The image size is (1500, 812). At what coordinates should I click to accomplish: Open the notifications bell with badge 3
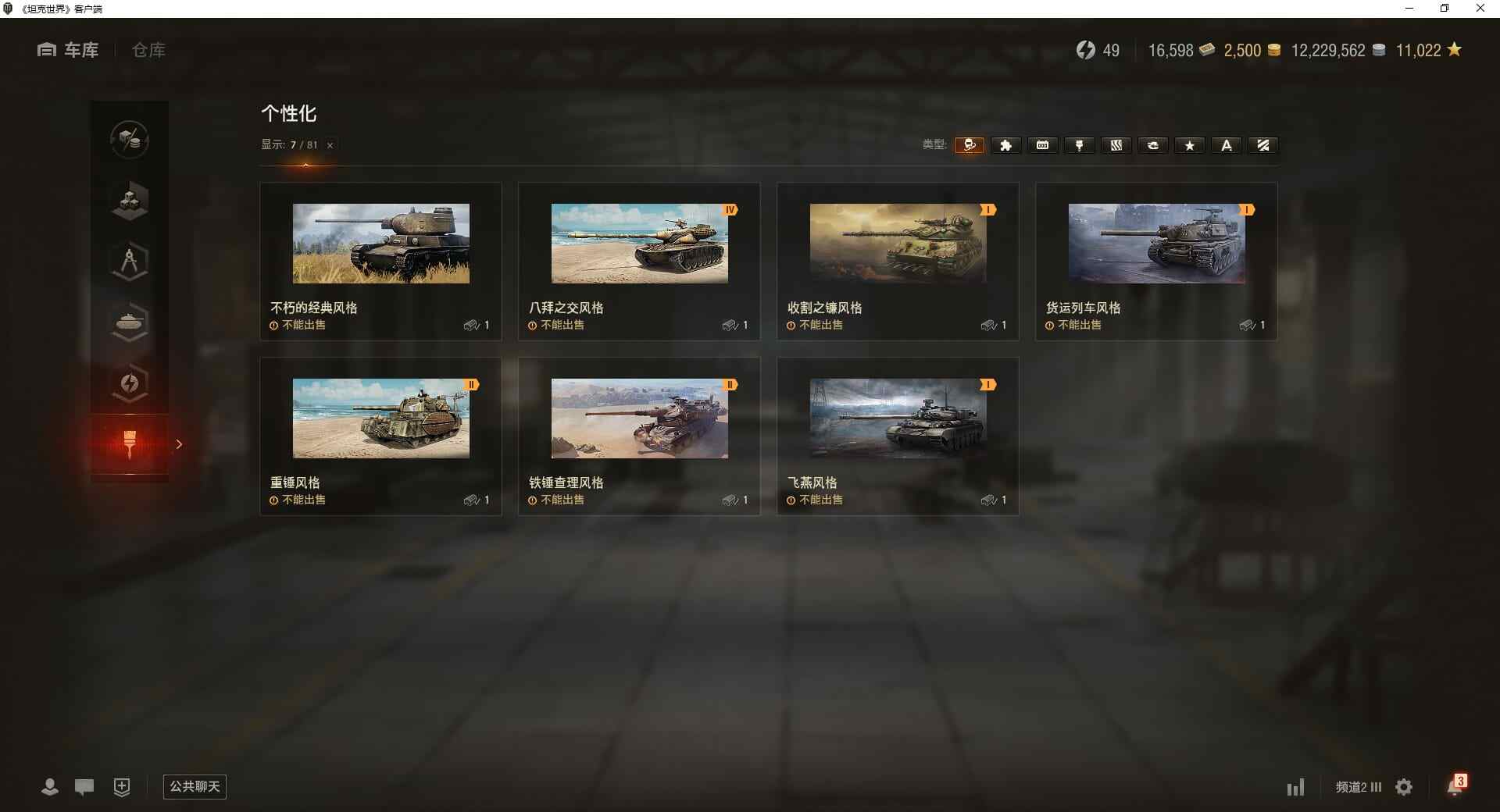1455,785
